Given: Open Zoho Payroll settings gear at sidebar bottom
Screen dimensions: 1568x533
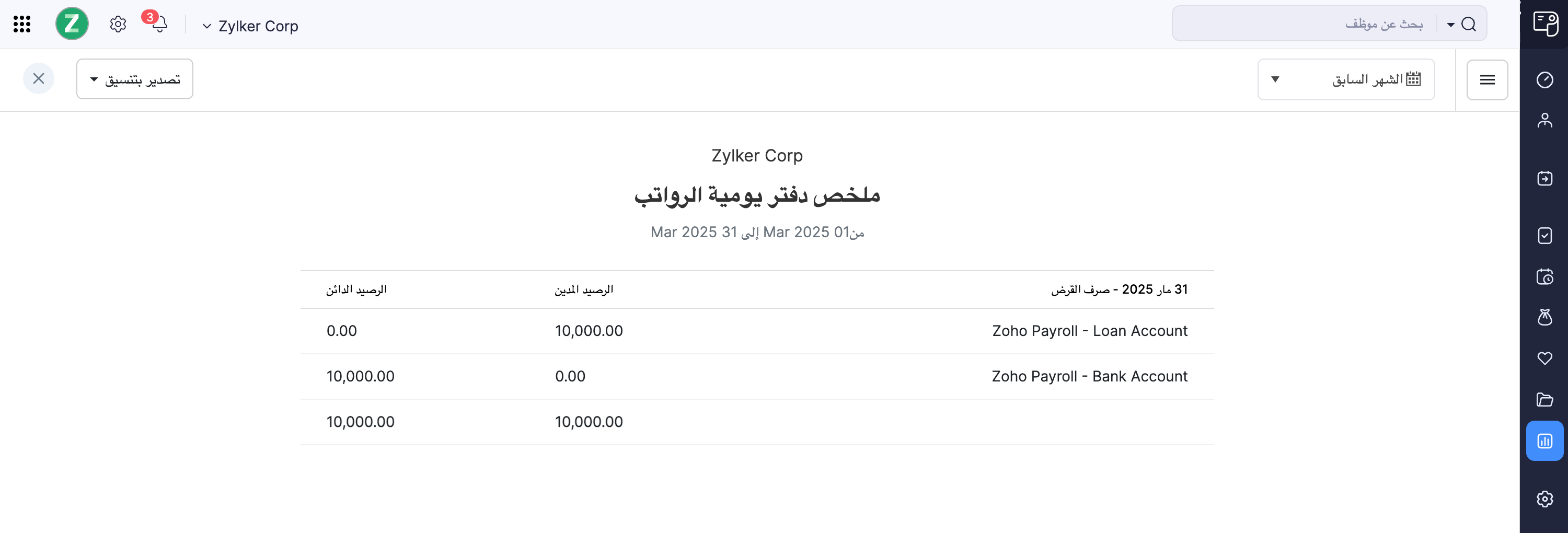Looking at the screenshot, I should (1544, 499).
